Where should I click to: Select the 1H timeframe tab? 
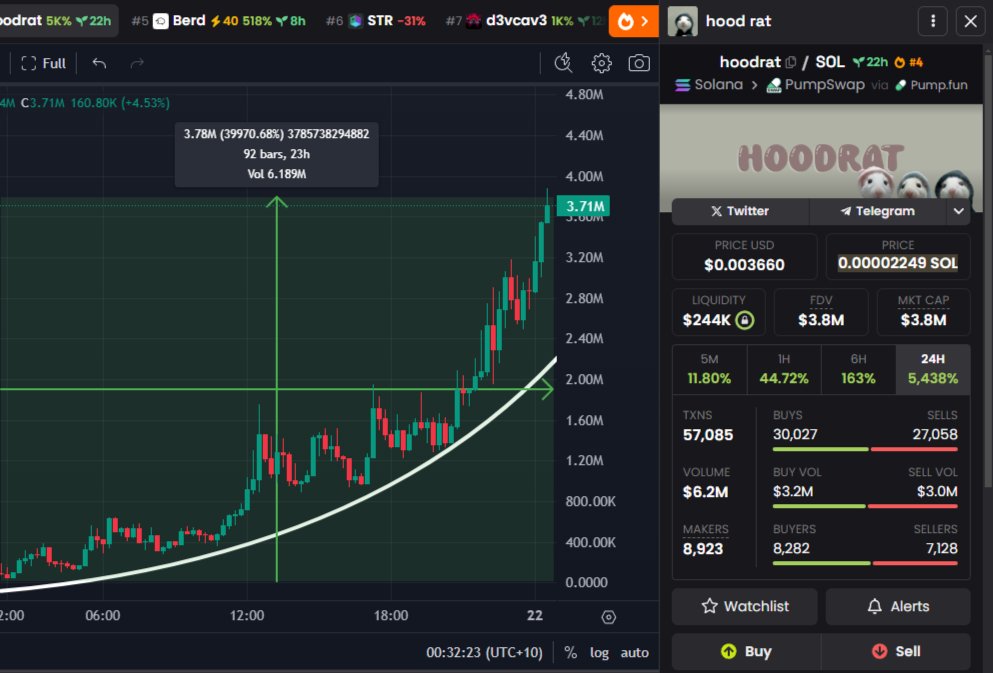click(x=784, y=370)
